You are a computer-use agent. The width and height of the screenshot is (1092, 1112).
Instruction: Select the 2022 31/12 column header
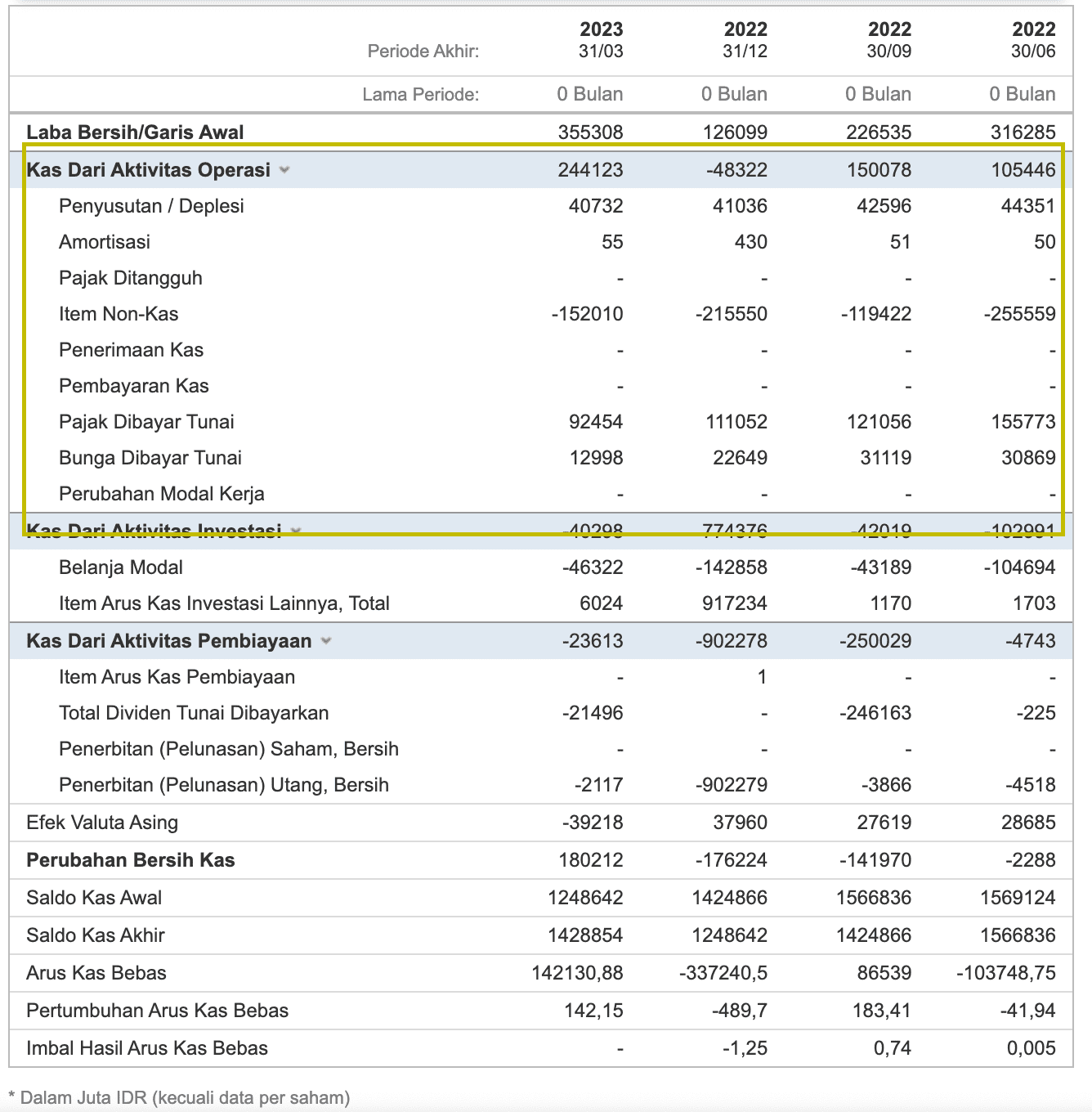tap(745, 40)
